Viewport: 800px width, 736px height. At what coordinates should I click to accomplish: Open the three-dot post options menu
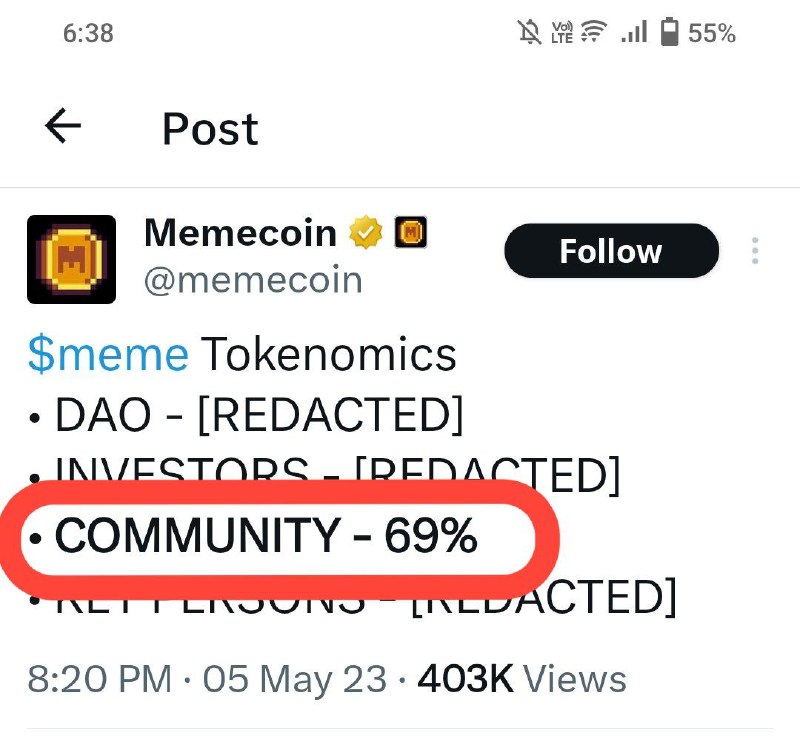coord(756,251)
